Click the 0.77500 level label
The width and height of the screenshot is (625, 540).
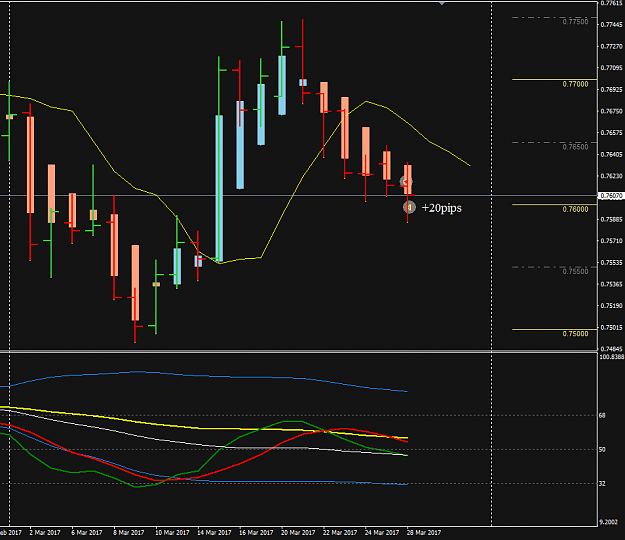click(x=575, y=22)
